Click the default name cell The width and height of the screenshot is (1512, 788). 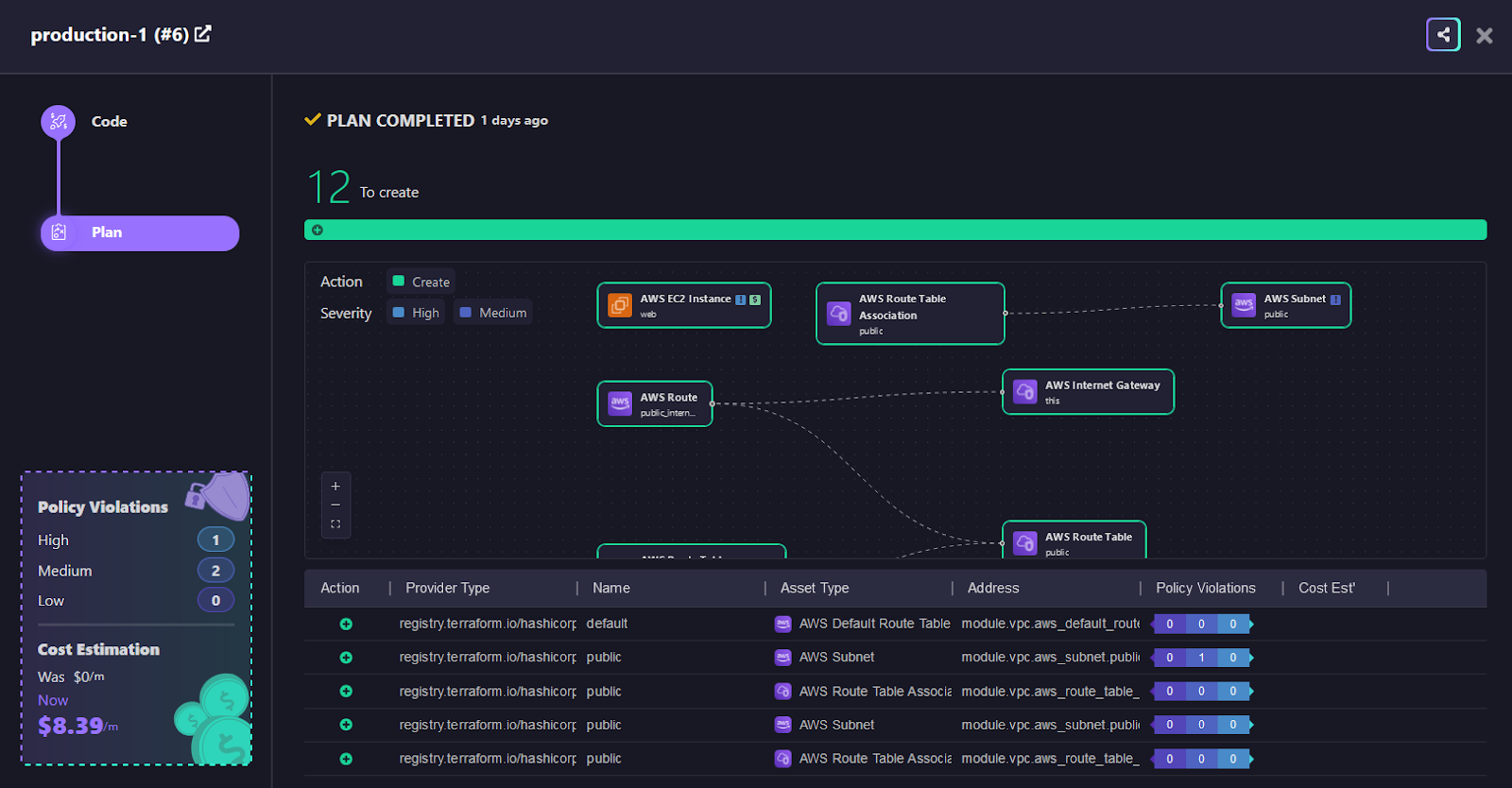click(607, 624)
